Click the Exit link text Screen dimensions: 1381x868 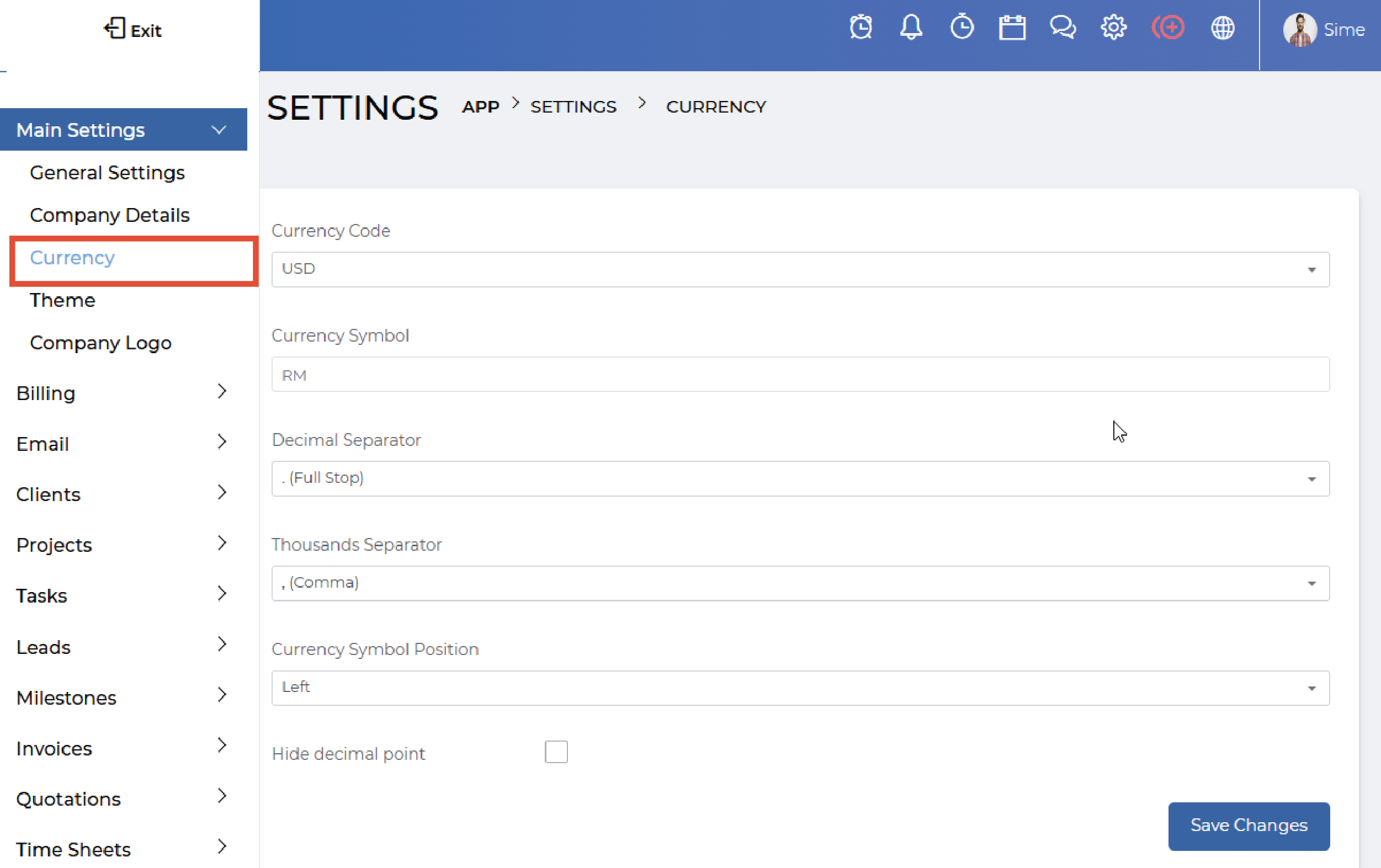[x=146, y=31]
